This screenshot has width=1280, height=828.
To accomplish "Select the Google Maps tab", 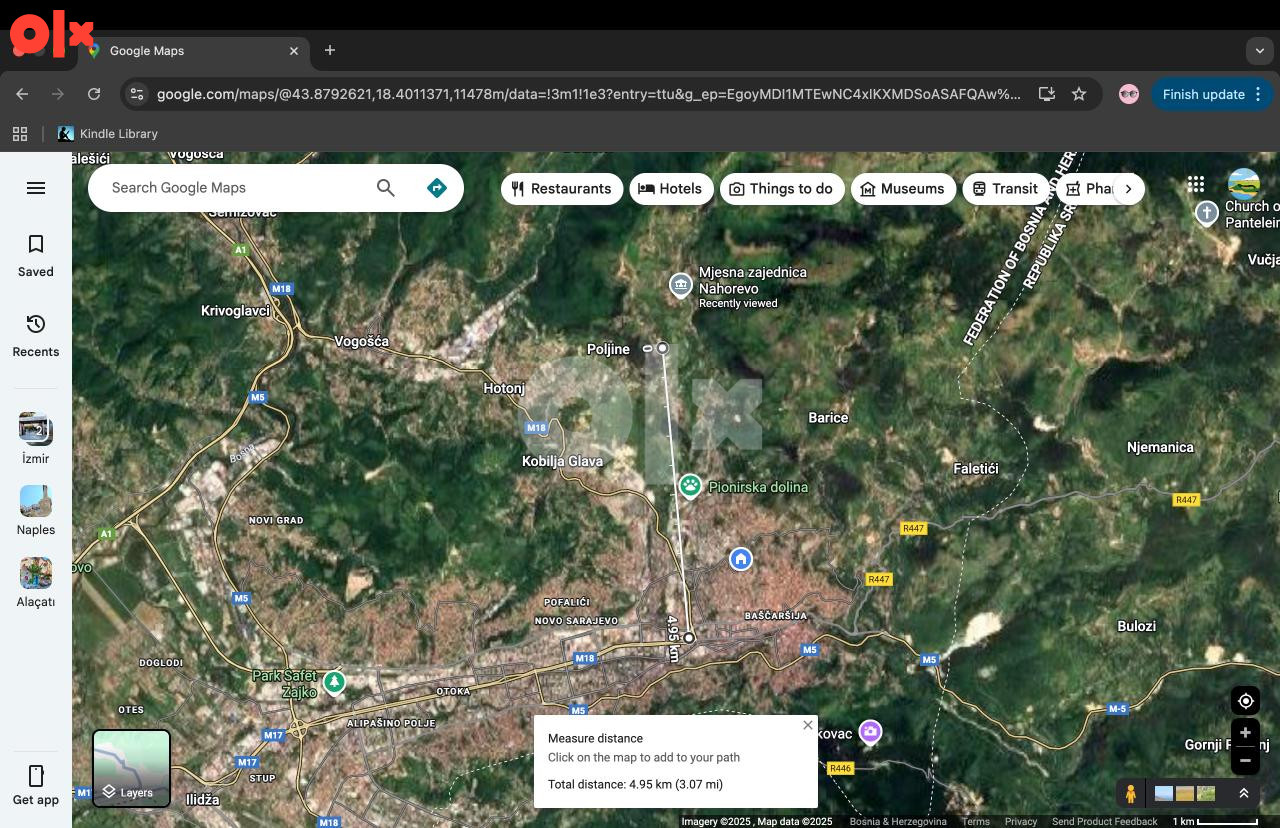I will click(x=193, y=51).
